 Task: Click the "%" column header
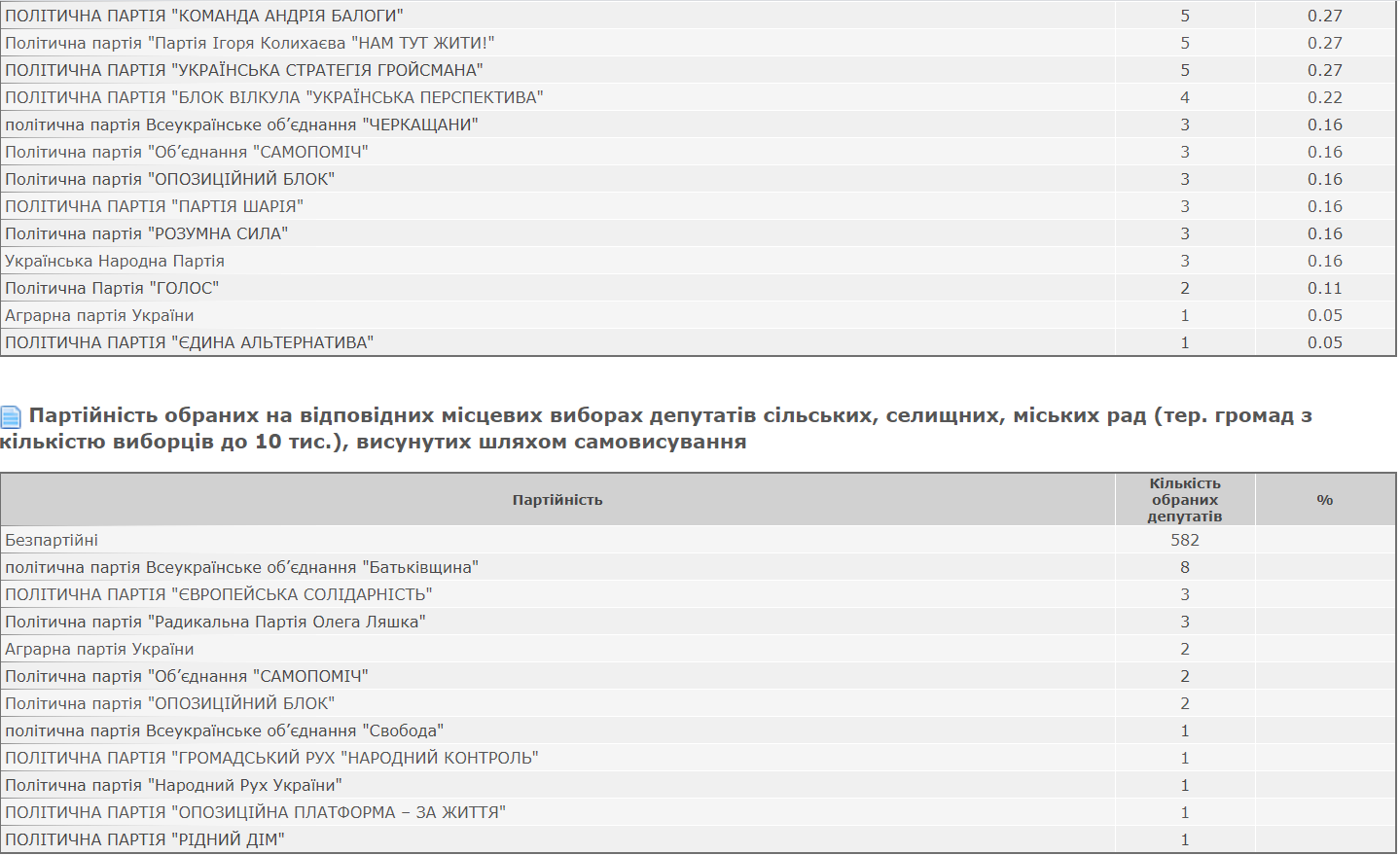pyautogui.click(x=1324, y=500)
